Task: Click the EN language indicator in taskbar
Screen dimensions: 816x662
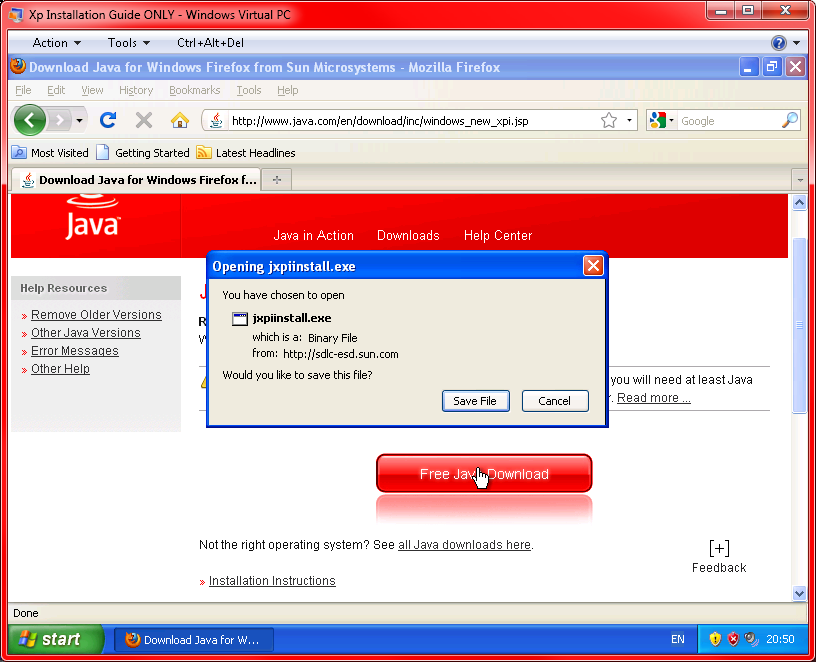Action: coord(678,639)
